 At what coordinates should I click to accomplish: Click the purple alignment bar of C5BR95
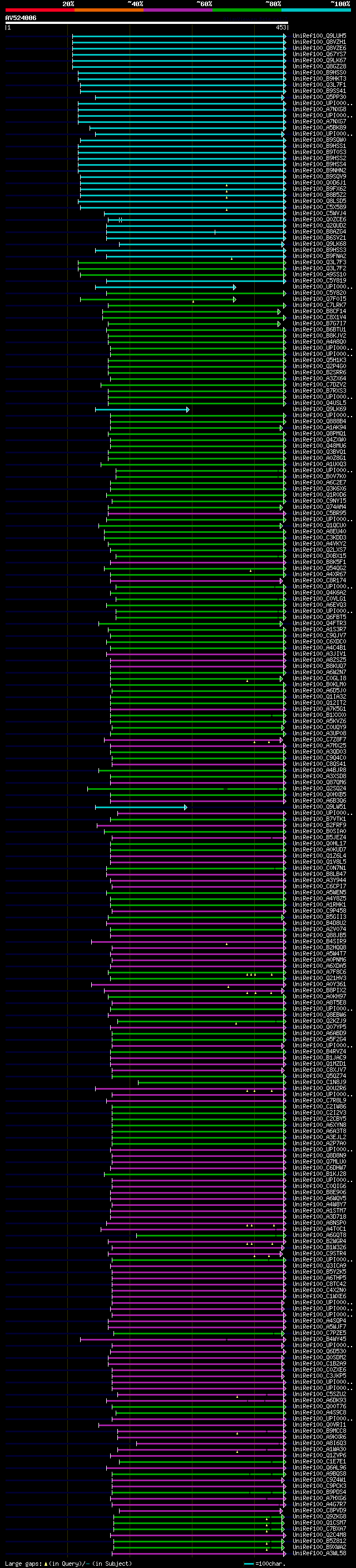click(x=196, y=514)
